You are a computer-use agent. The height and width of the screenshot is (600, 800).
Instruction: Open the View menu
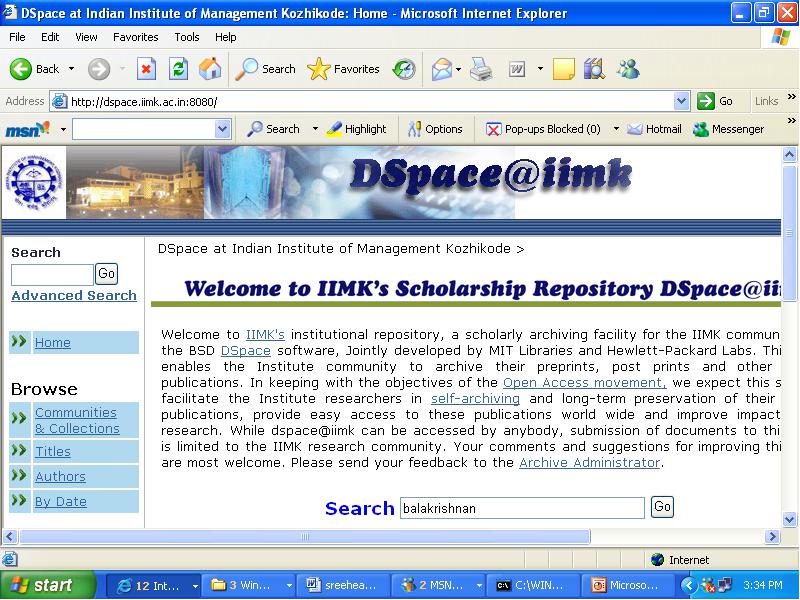pyautogui.click(x=86, y=37)
